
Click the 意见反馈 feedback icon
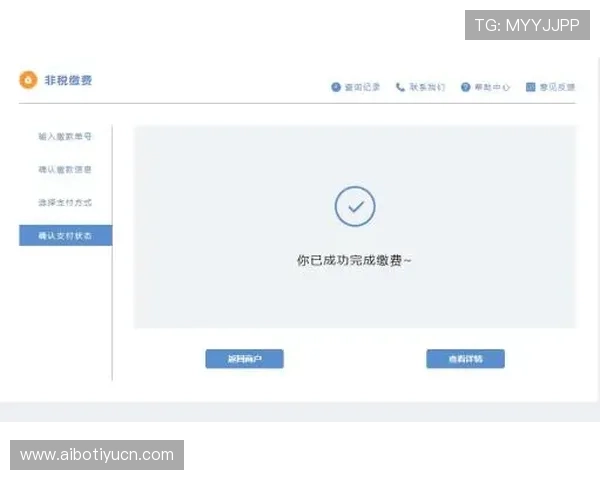pyautogui.click(x=530, y=87)
